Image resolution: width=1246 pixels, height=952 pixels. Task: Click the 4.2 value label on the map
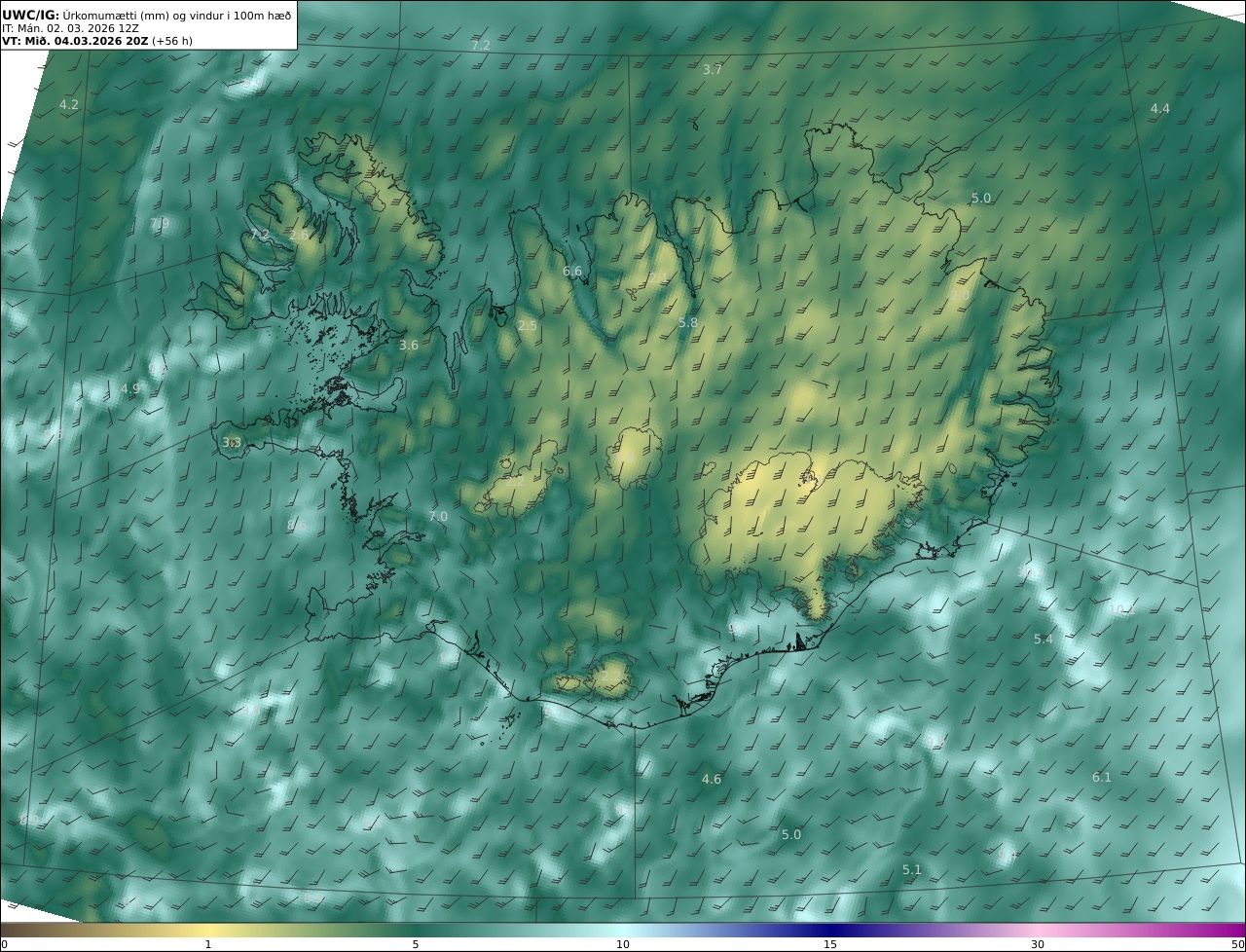tap(69, 104)
